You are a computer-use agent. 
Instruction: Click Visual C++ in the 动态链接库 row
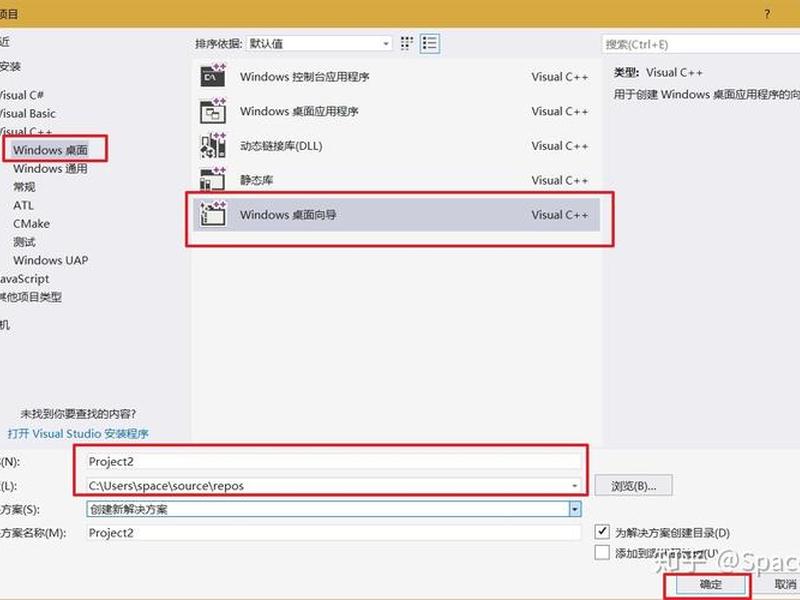tap(560, 146)
